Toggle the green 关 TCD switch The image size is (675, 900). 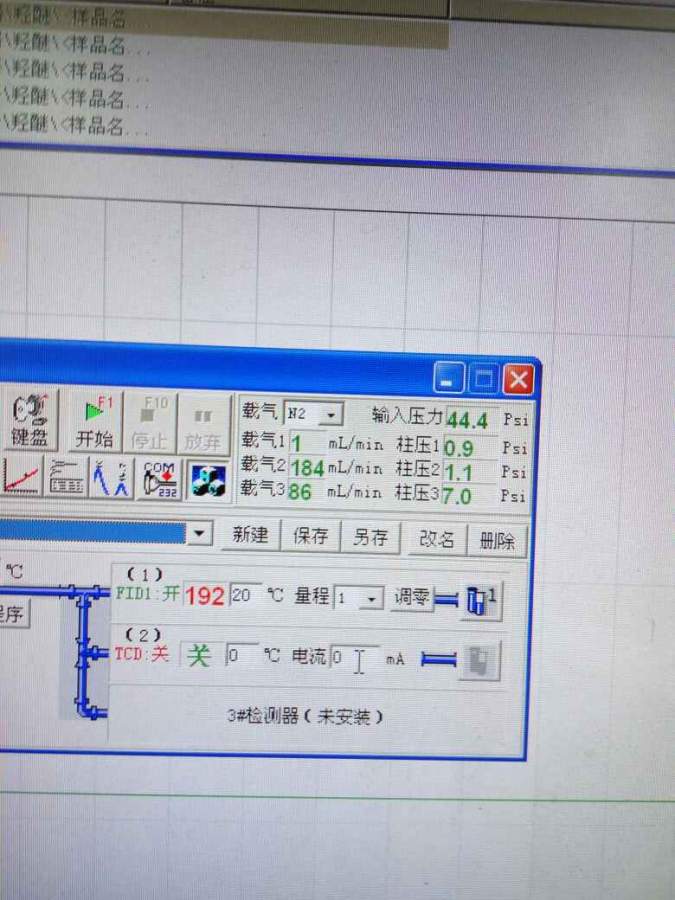(198, 655)
